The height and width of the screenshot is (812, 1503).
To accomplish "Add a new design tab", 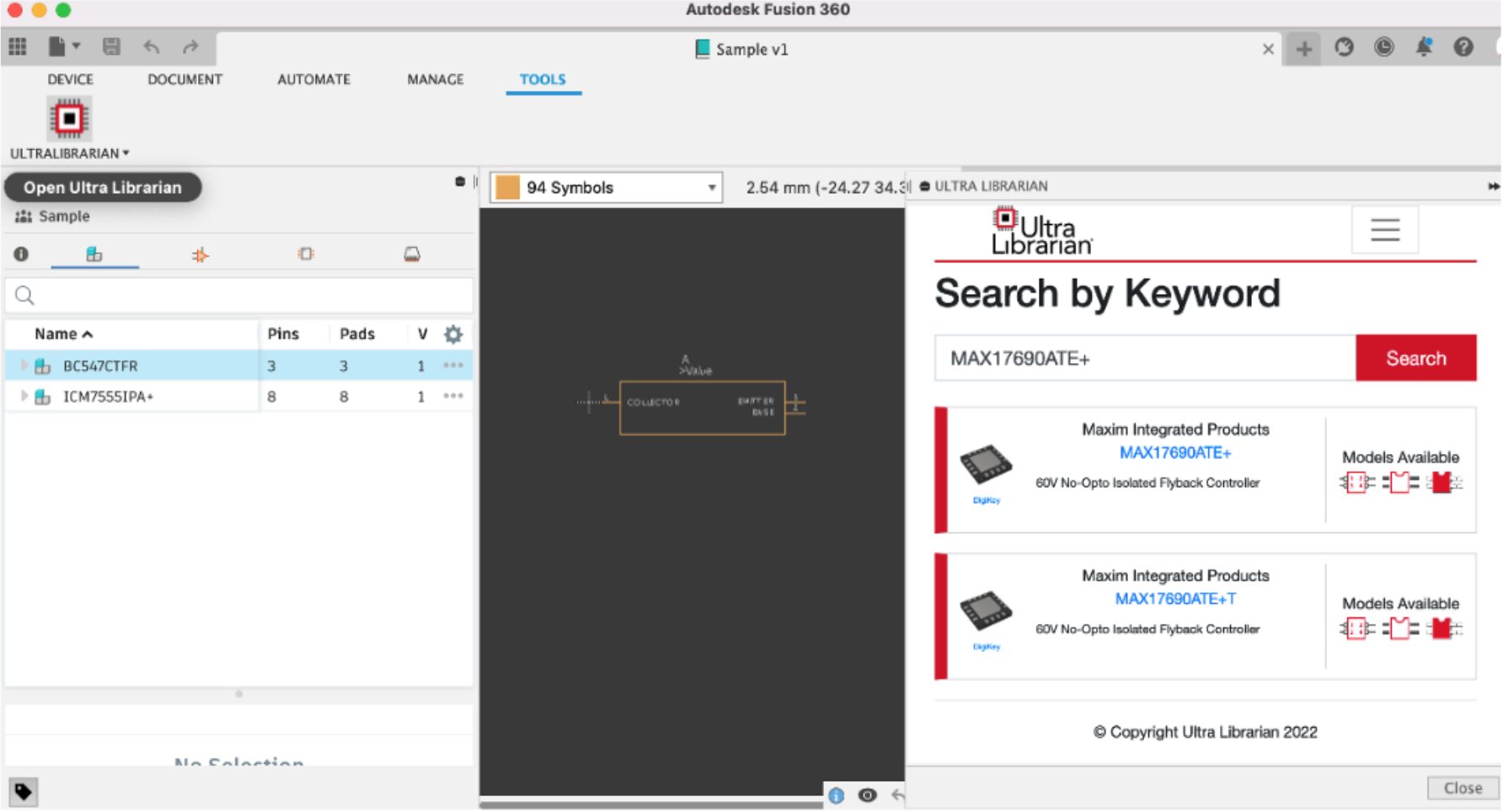I will pyautogui.click(x=1303, y=49).
